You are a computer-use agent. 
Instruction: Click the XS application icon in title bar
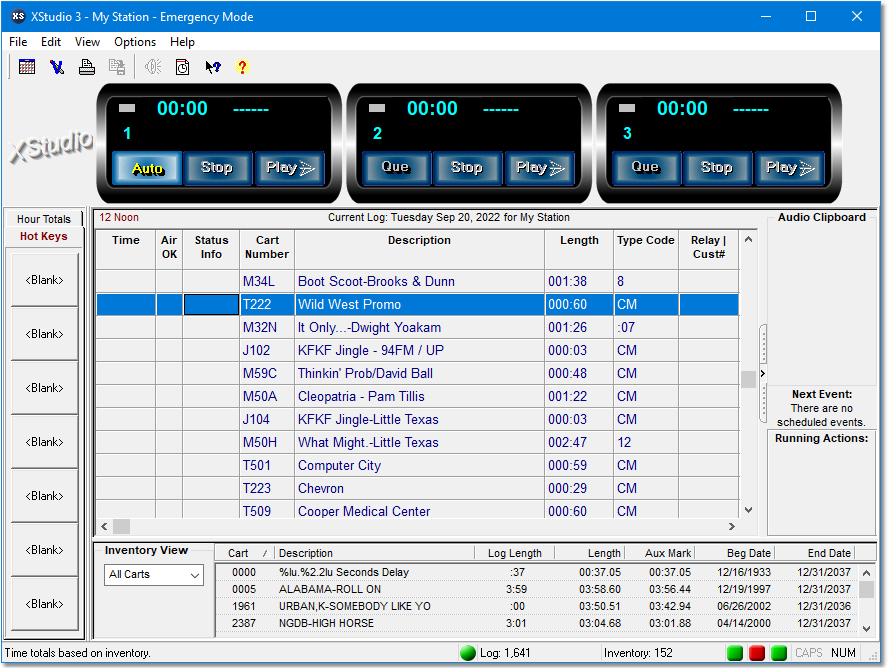(18, 16)
